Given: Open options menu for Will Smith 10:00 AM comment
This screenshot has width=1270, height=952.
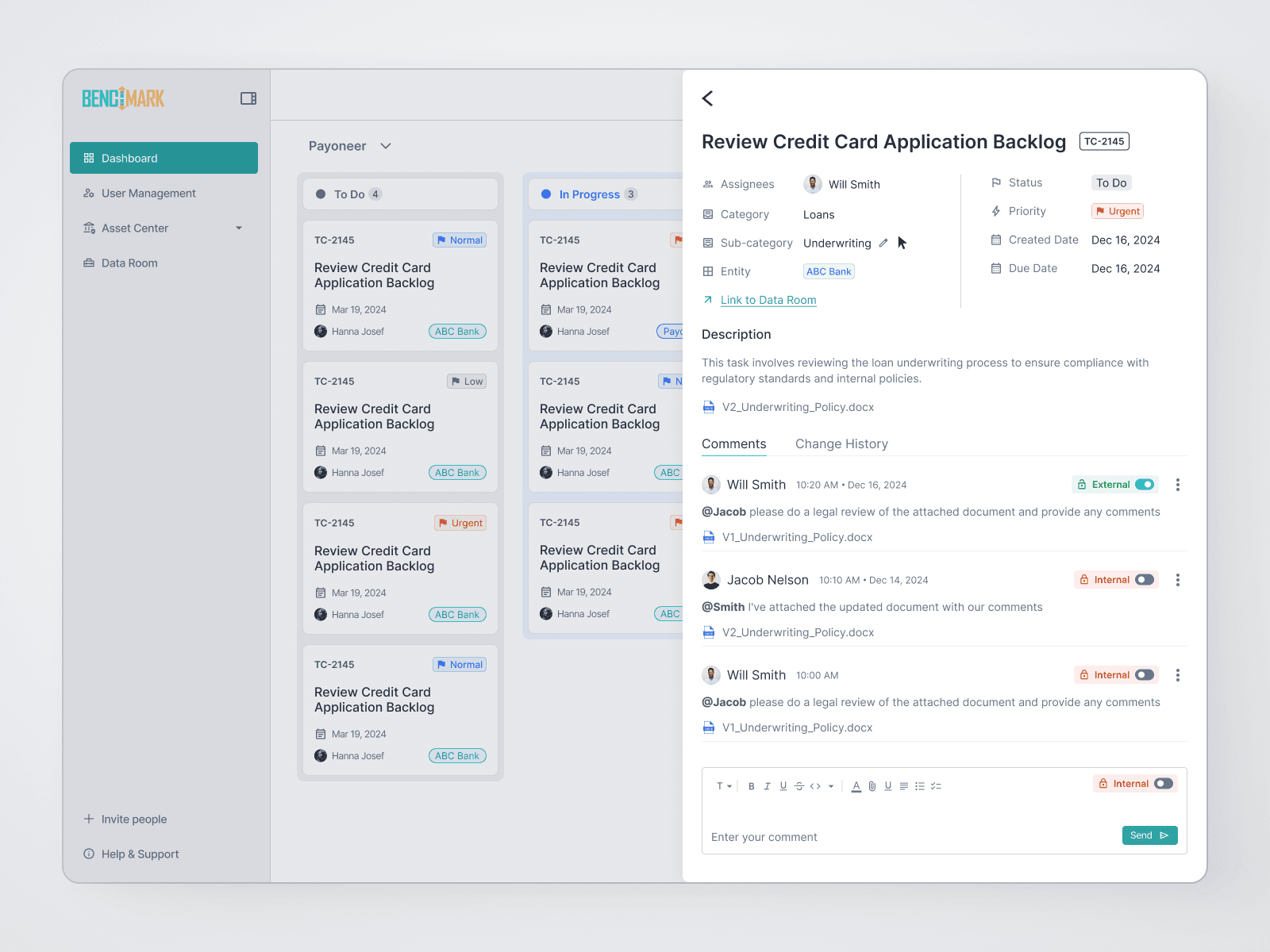Looking at the screenshot, I should 1178,675.
